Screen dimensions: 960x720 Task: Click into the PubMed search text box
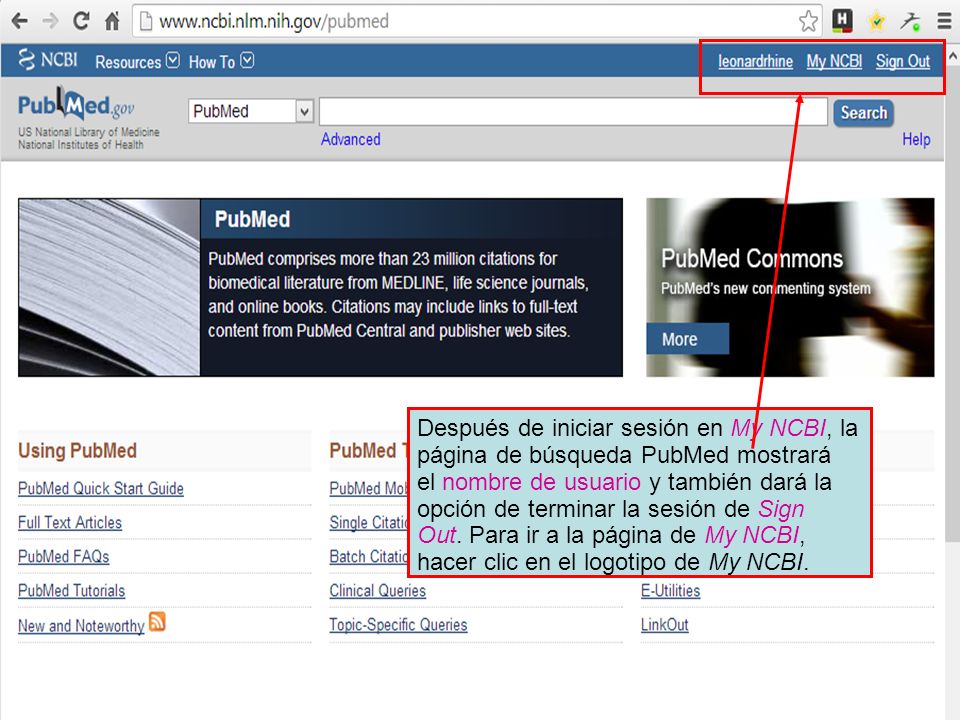click(x=573, y=111)
